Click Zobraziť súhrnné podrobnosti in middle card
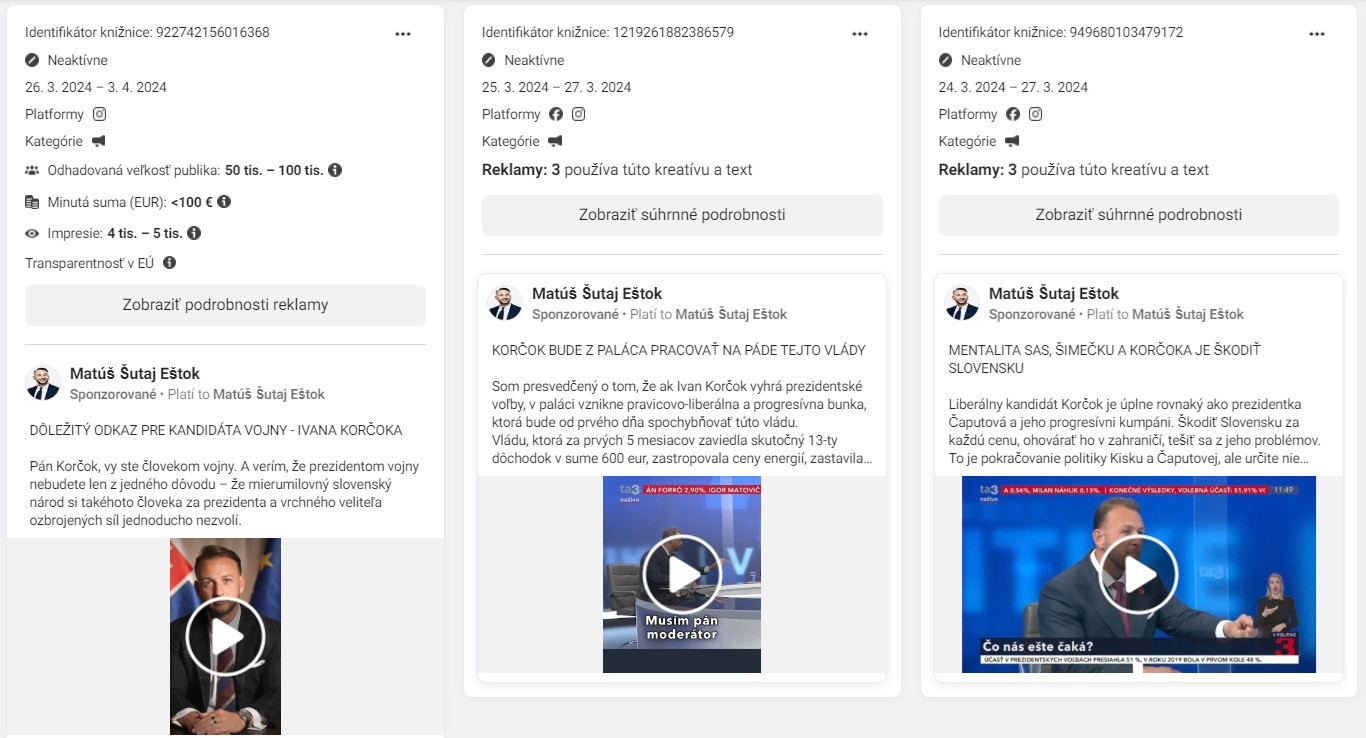 click(682, 215)
